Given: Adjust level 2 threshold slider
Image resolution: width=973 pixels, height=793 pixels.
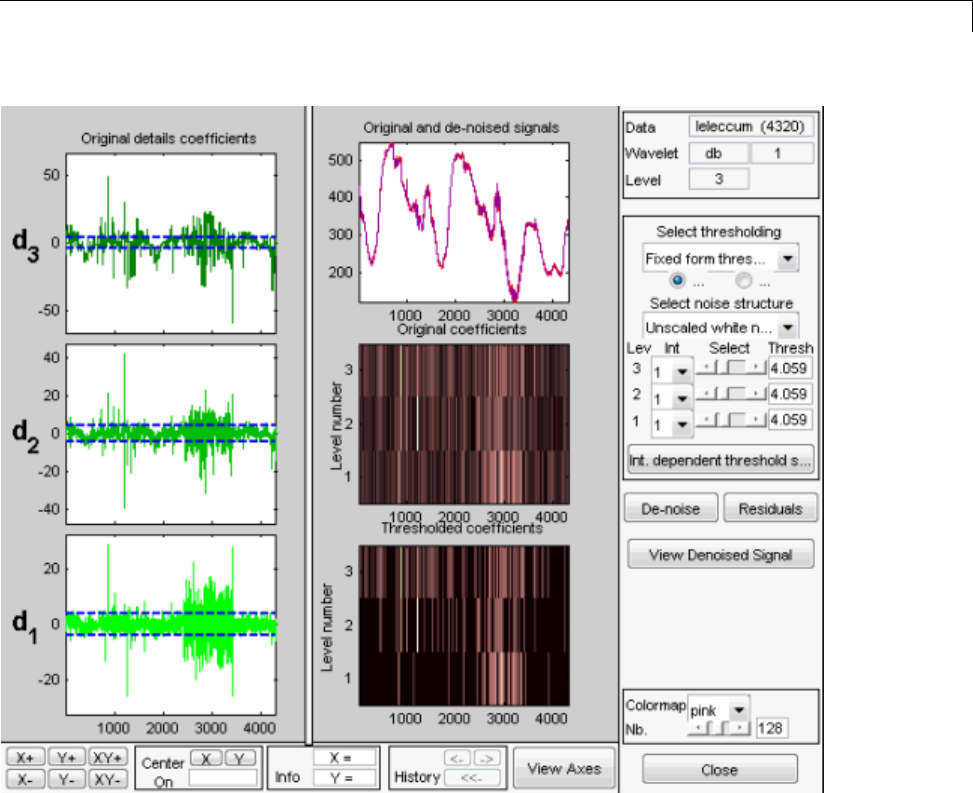Looking at the screenshot, I should pyautogui.click(x=730, y=393).
